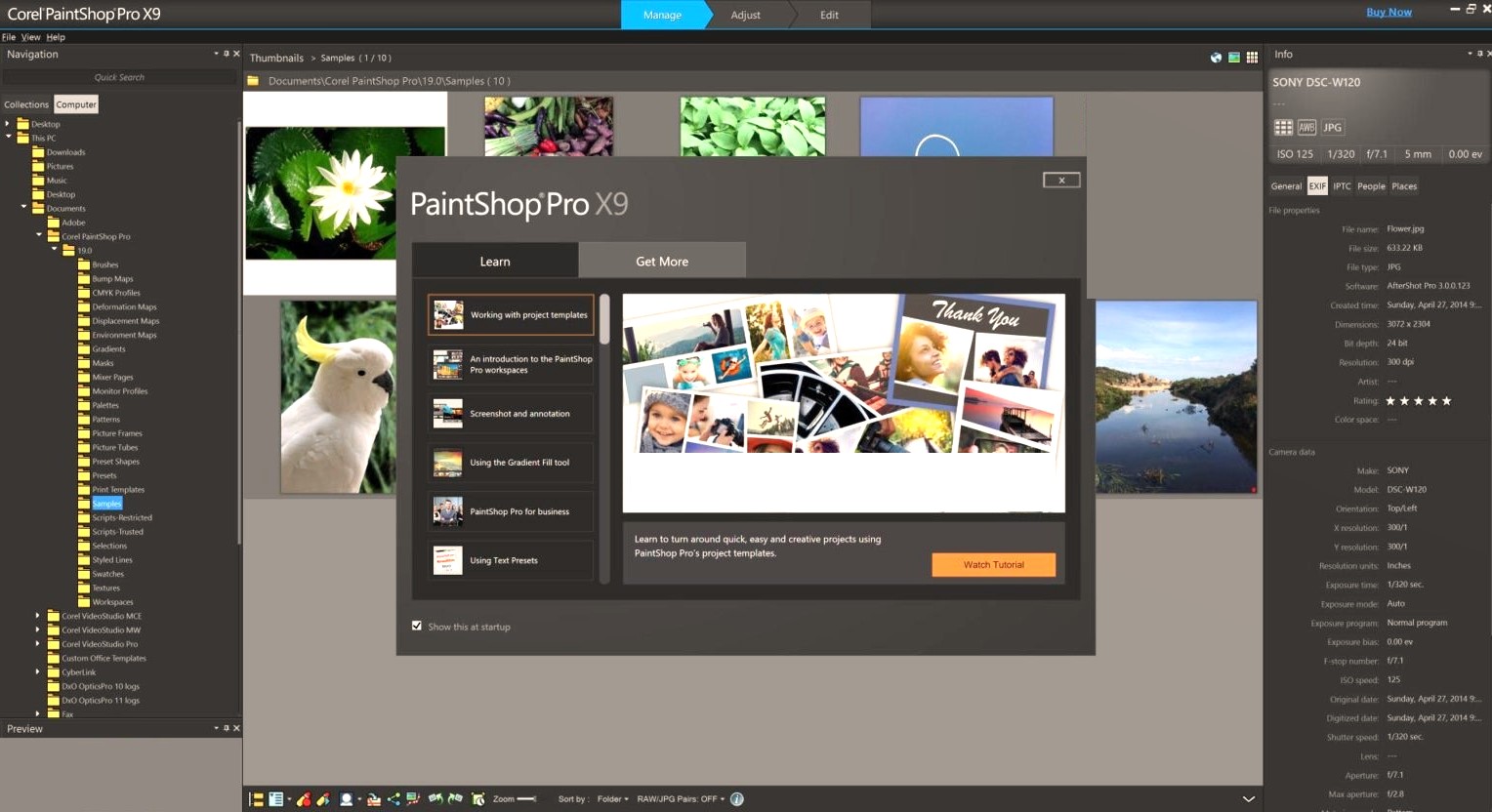
Task: Click the Capture Editing icon with red marker
Action: click(304, 799)
